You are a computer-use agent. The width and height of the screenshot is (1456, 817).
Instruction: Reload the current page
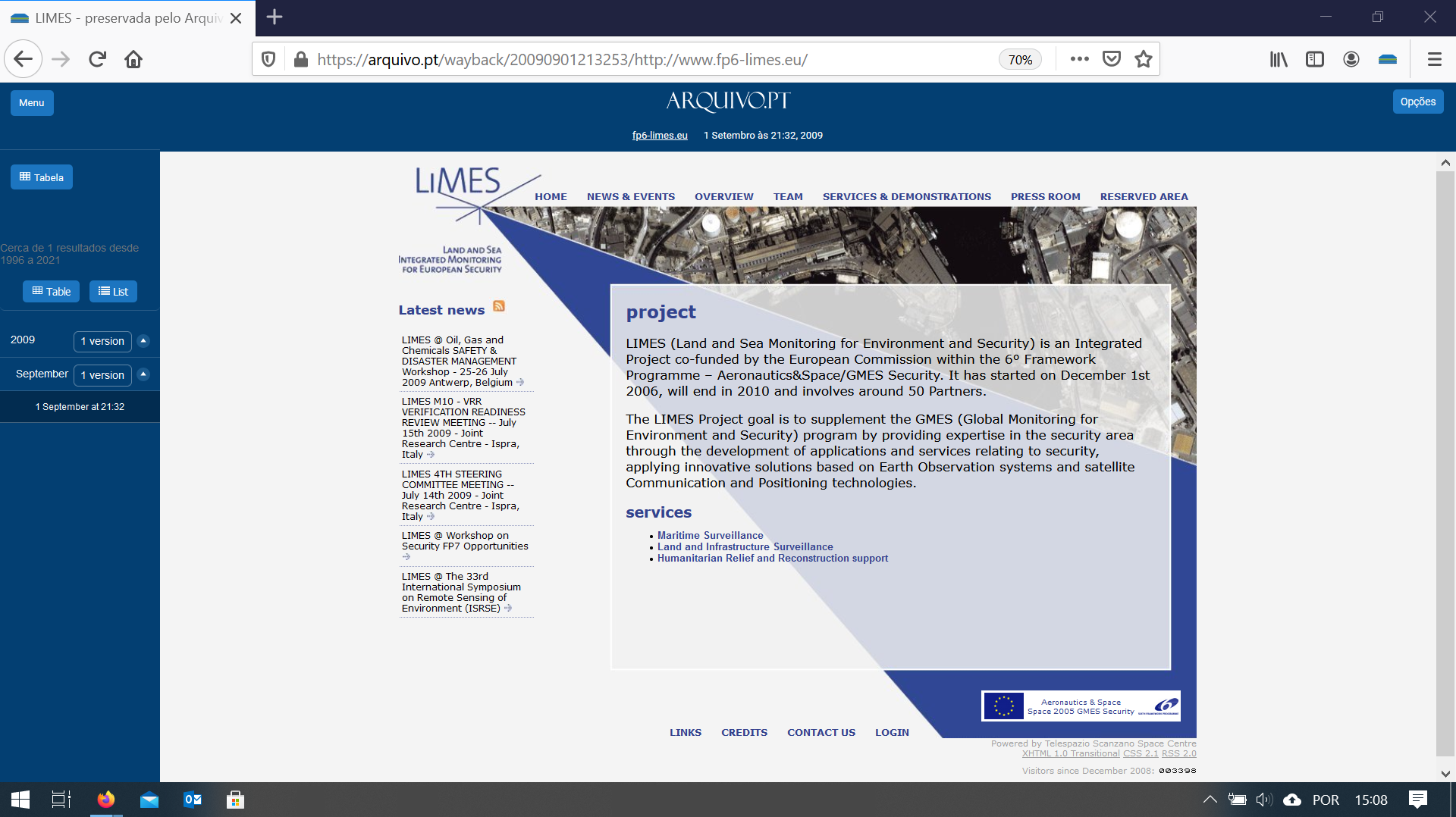click(x=97, y=59)
